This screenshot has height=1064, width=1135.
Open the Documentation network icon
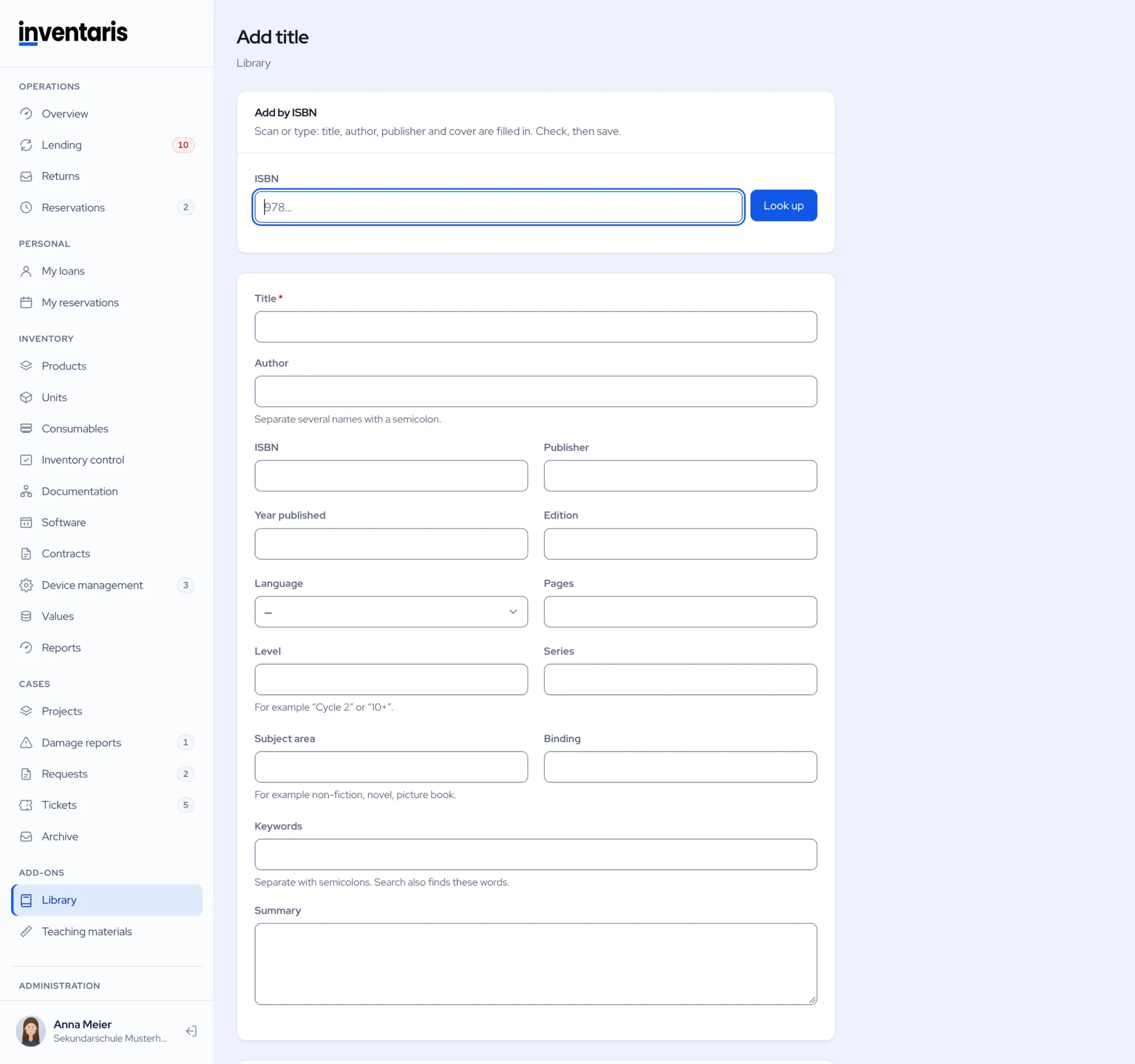tap(26, 491)
